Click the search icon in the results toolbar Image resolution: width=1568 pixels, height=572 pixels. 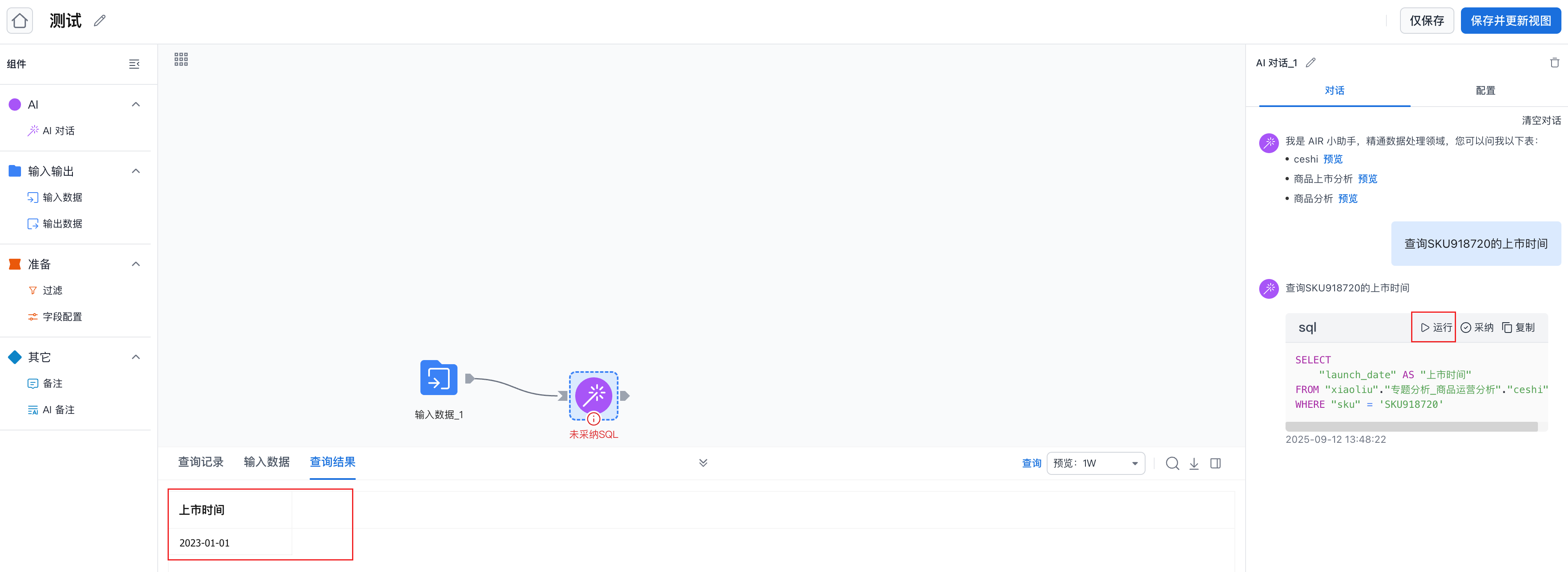(1172, 463)
